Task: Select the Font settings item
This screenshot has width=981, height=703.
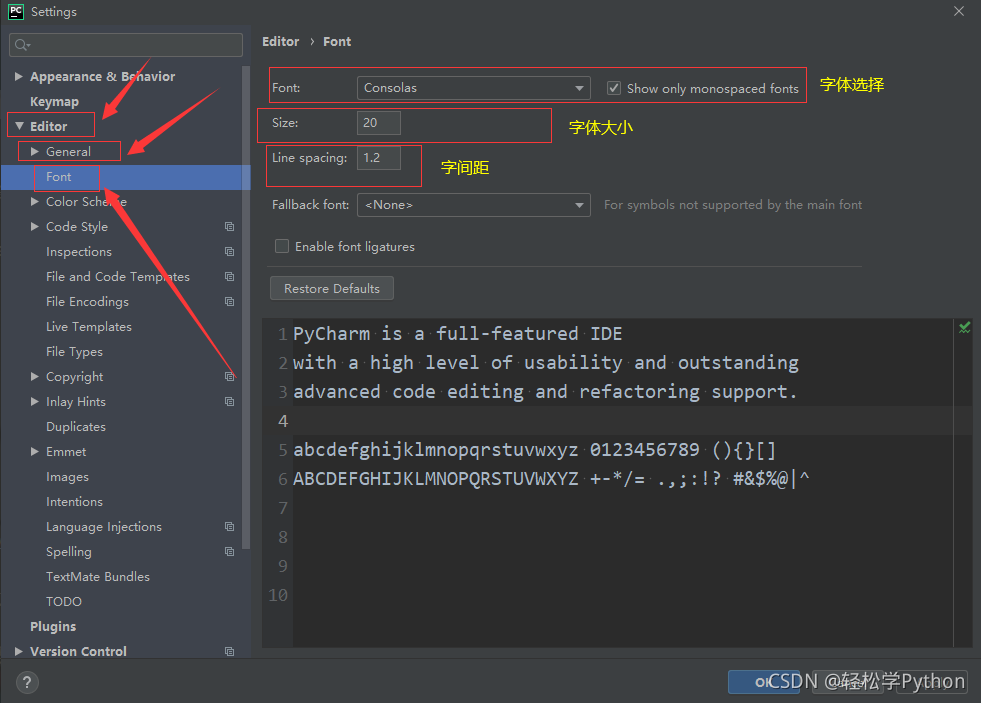Action: point(125,177)
